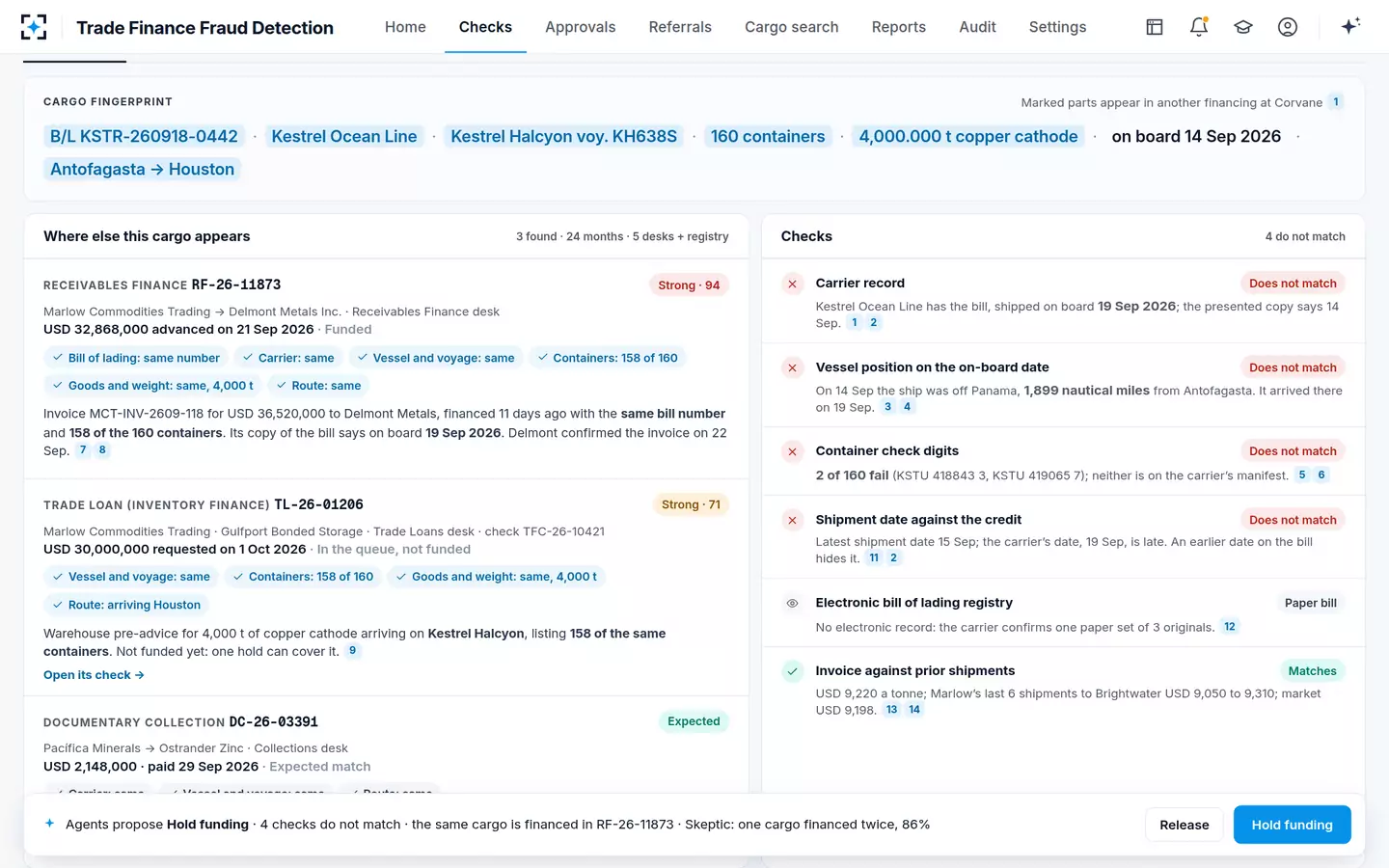
Task: Click the Route: arriving Houston tag
Action: coord(126,605)
